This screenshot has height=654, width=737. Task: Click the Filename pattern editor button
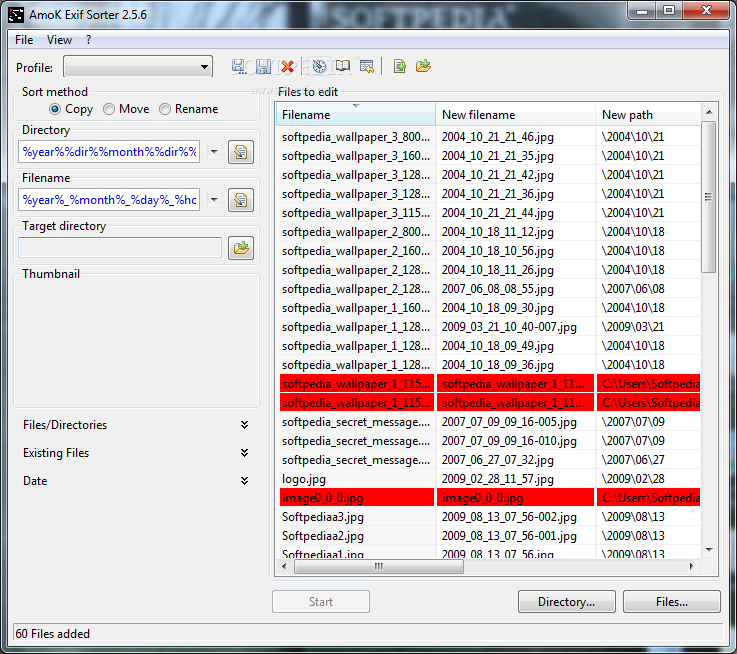(x=241, y=200)
